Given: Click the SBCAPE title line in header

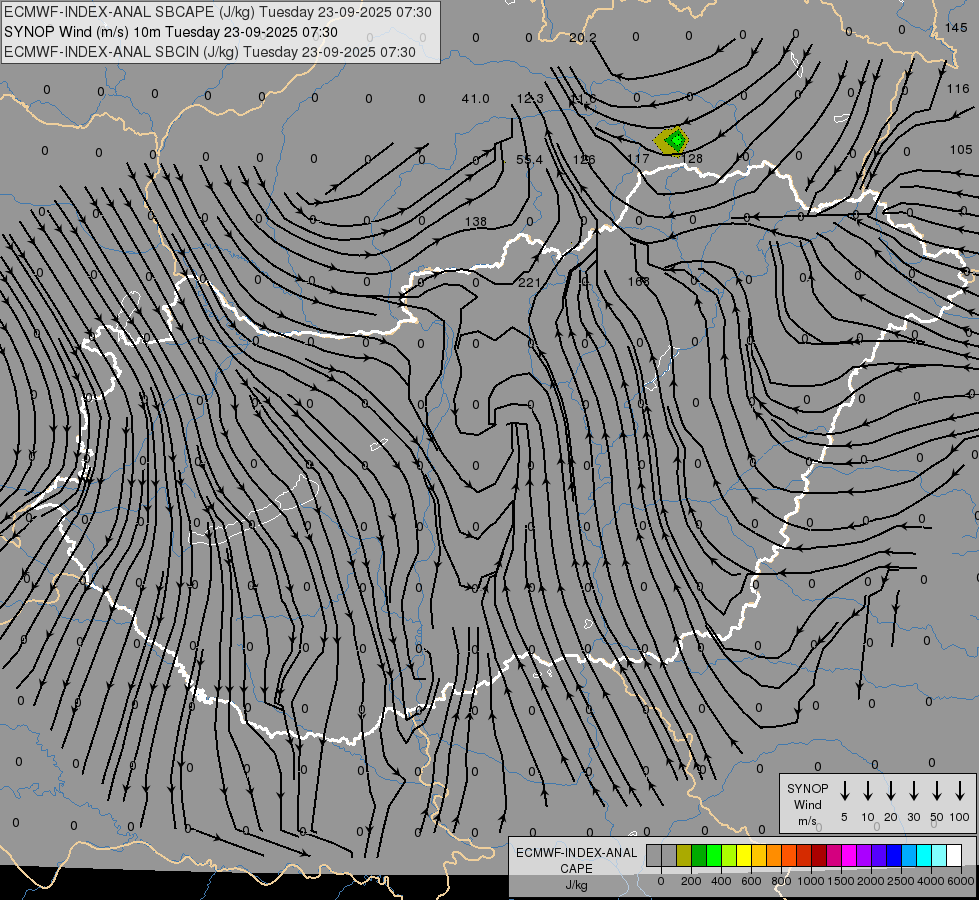Looking at the screenshot, I should (x=218, y=12).
